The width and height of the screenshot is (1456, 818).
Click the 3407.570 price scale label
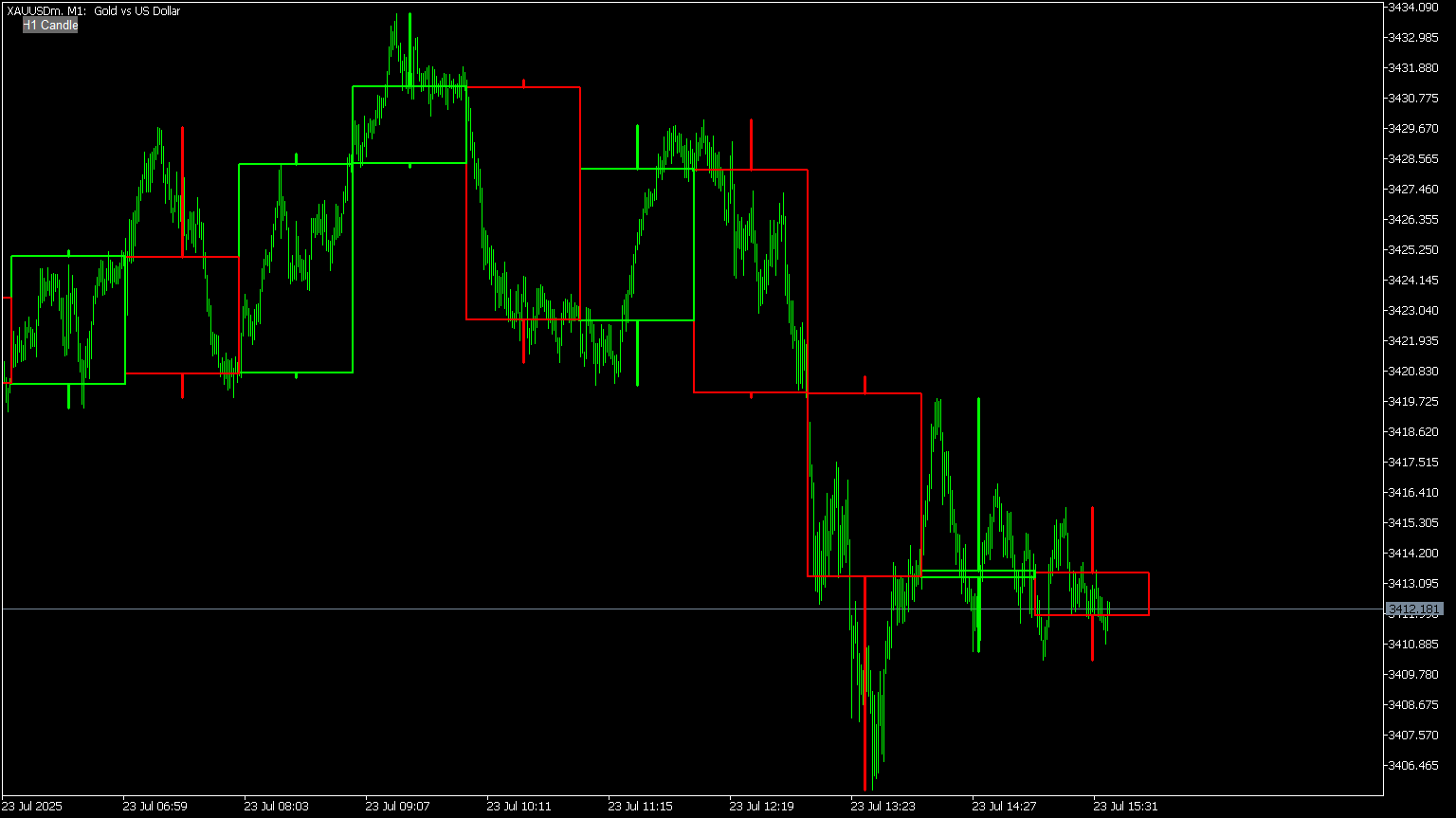tap(1413, 736)
